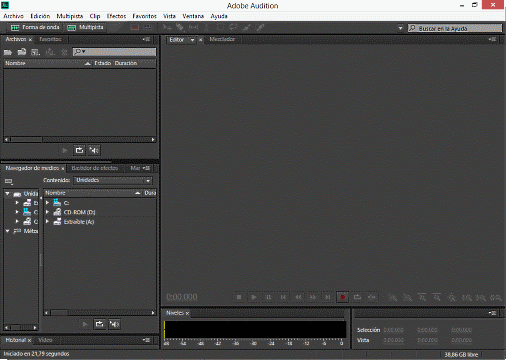Click the import file icon in Archivos

(22, 52)
